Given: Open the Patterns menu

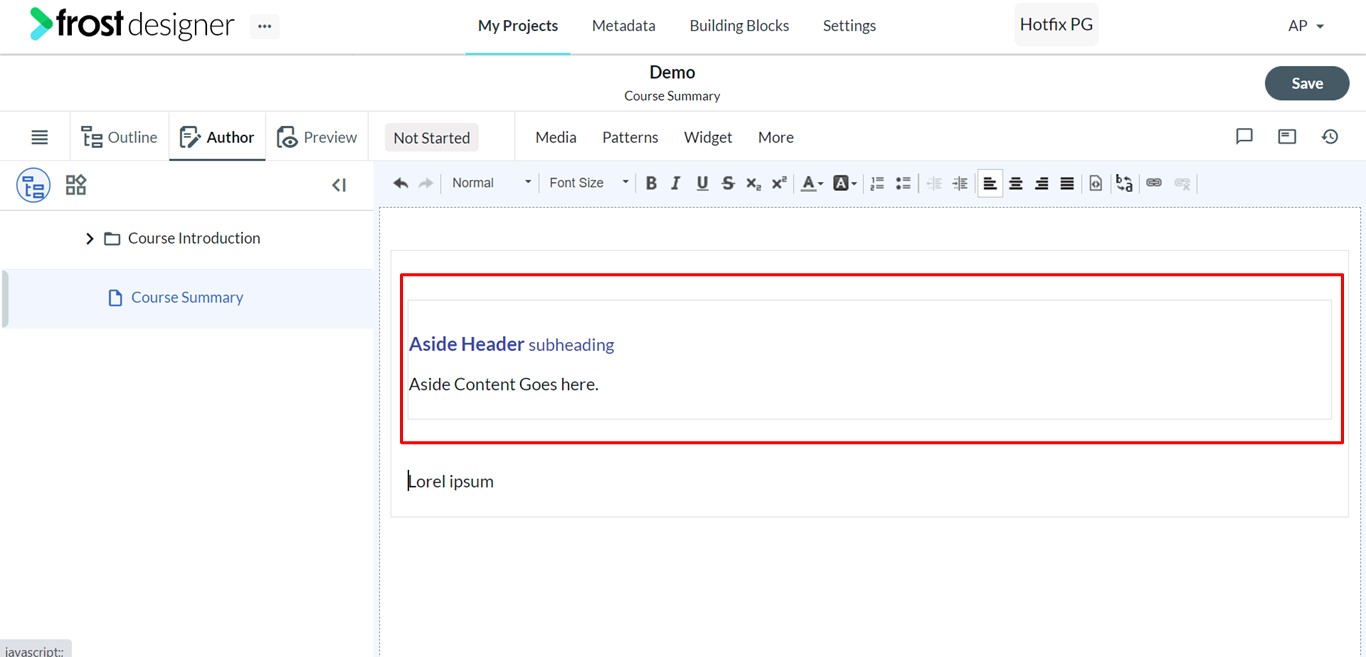Looking at the screenshot, I should [x=630, y=137].
